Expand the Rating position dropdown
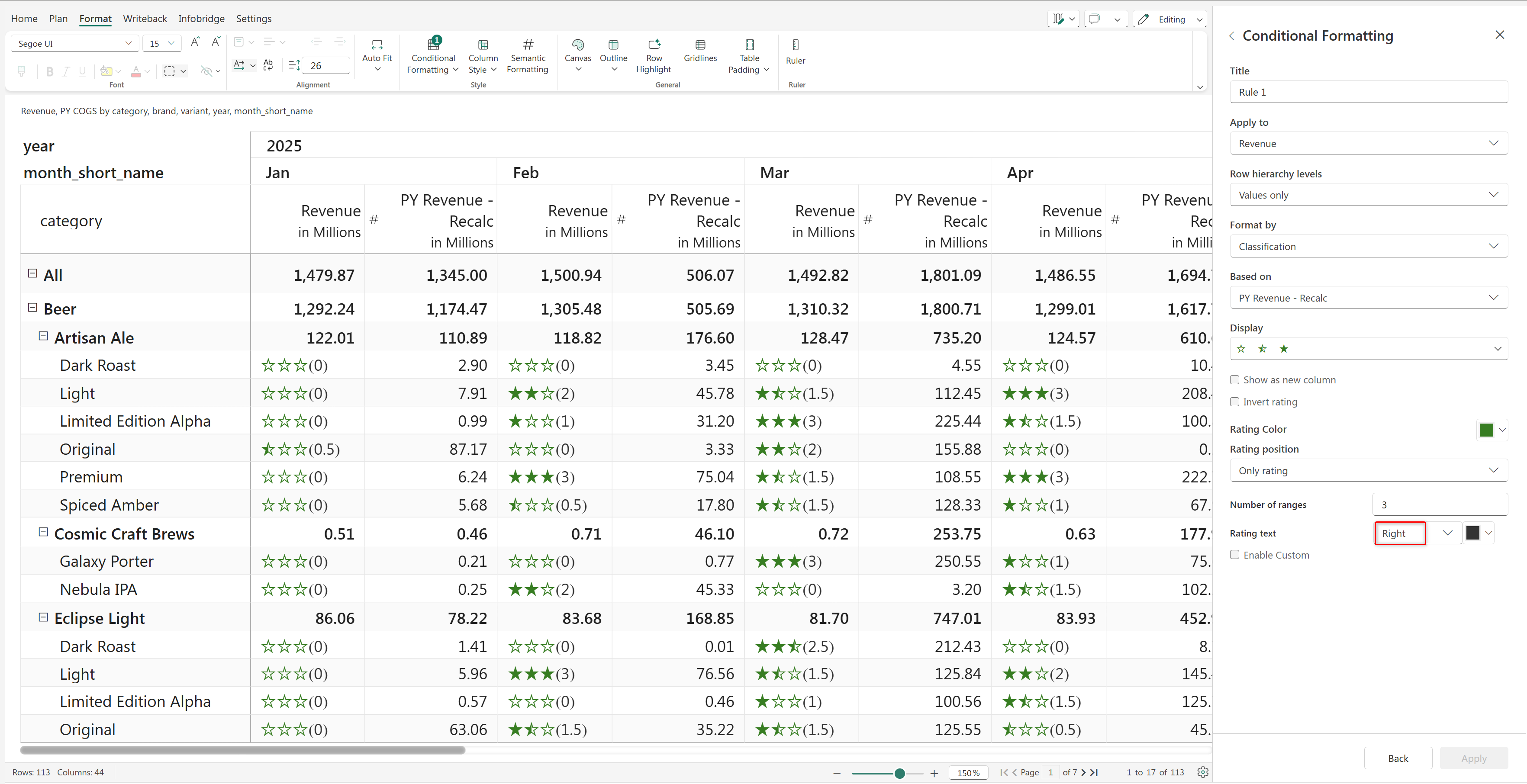 coord(1368,470)
